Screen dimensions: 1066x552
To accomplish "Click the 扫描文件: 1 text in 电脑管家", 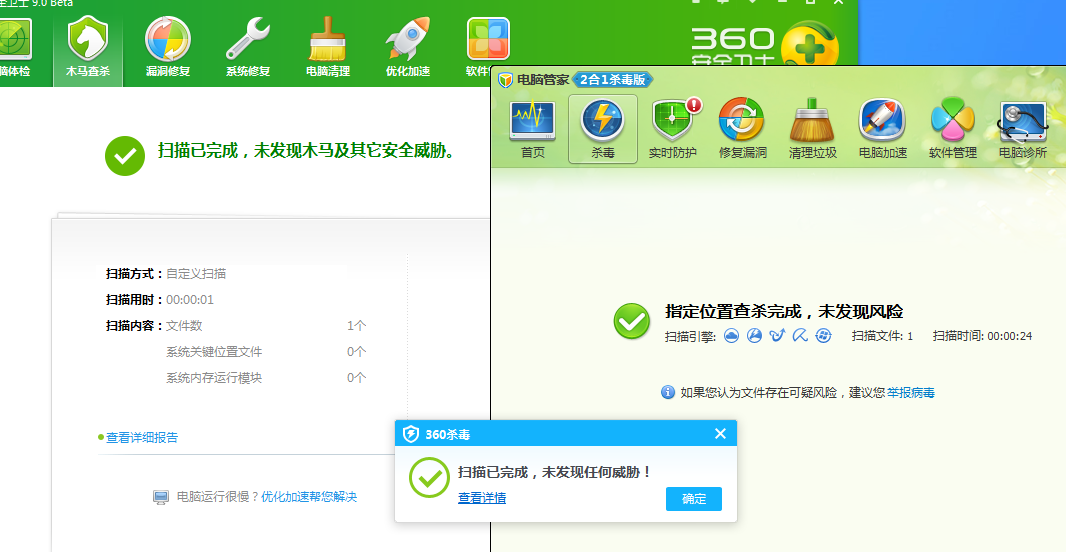I will tap(882, 335).
